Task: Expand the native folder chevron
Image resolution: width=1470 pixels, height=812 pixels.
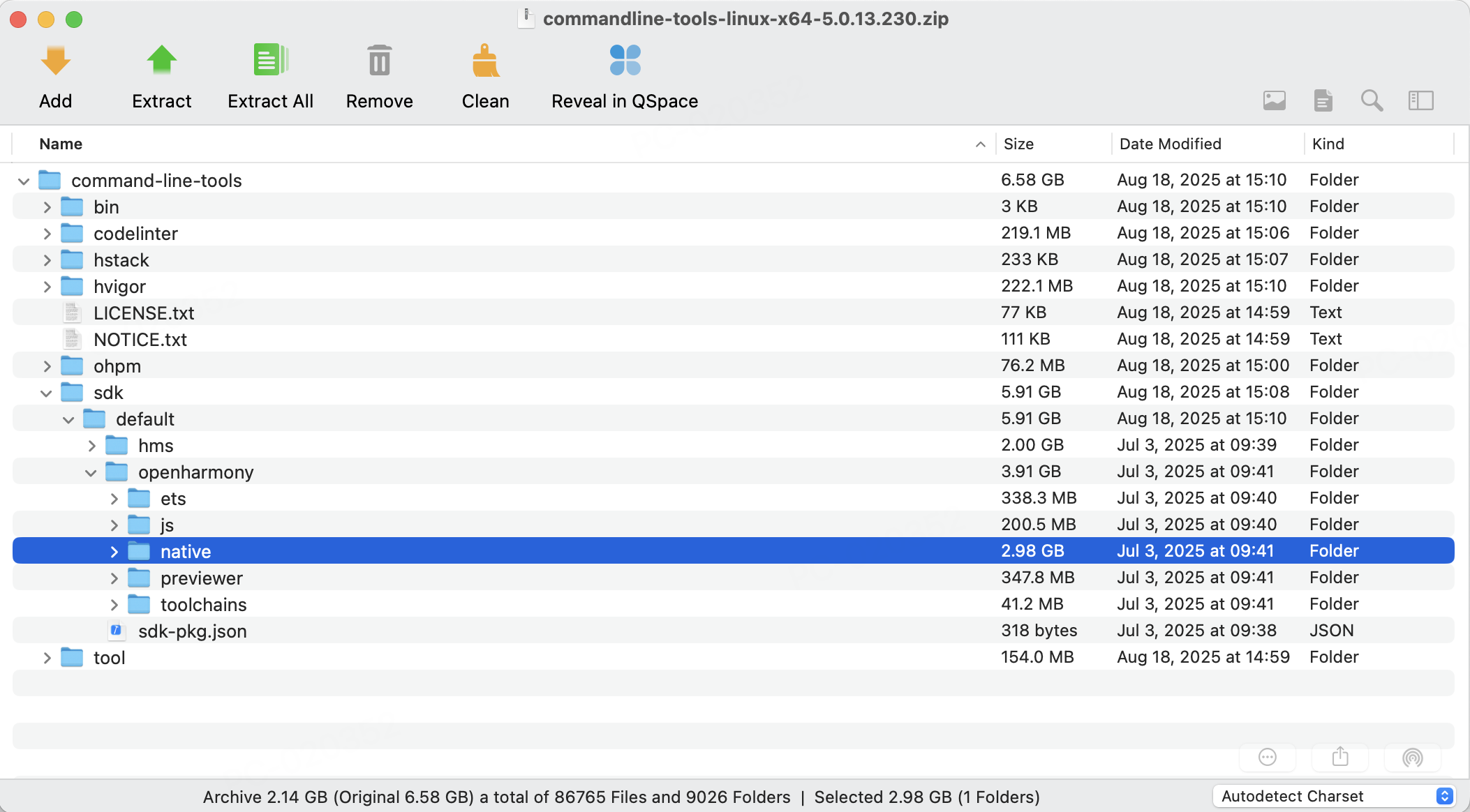Action: coord(114,552)
